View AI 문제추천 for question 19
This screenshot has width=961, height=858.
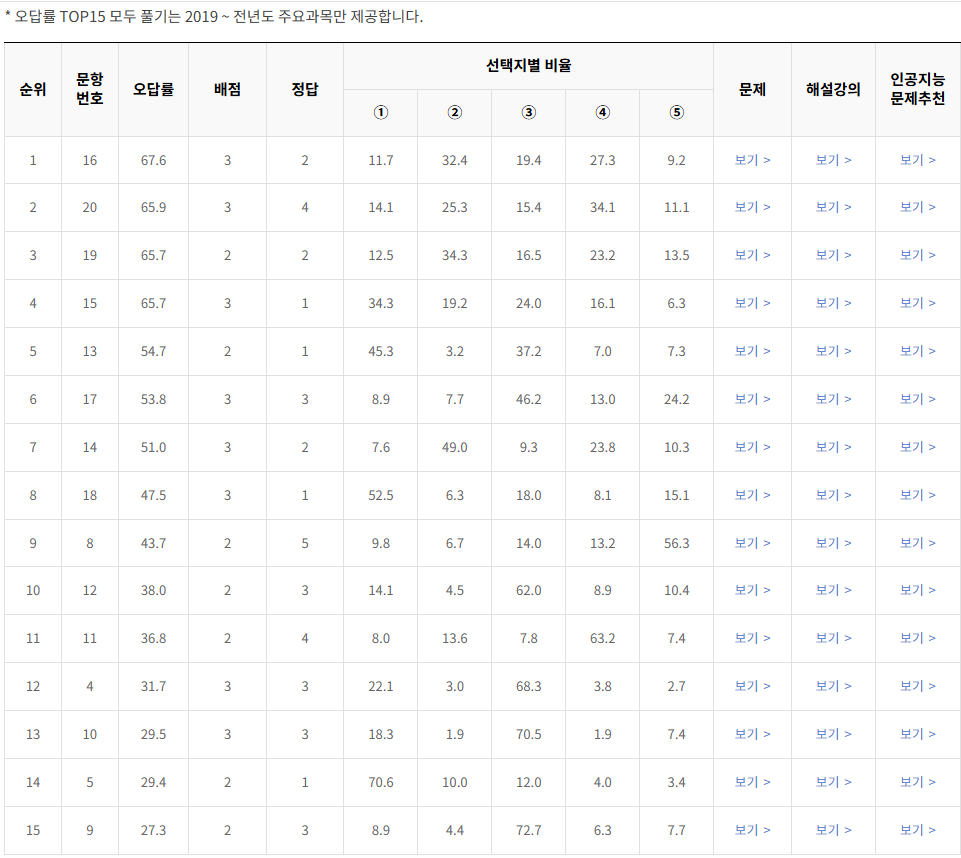tap(917, 255)
